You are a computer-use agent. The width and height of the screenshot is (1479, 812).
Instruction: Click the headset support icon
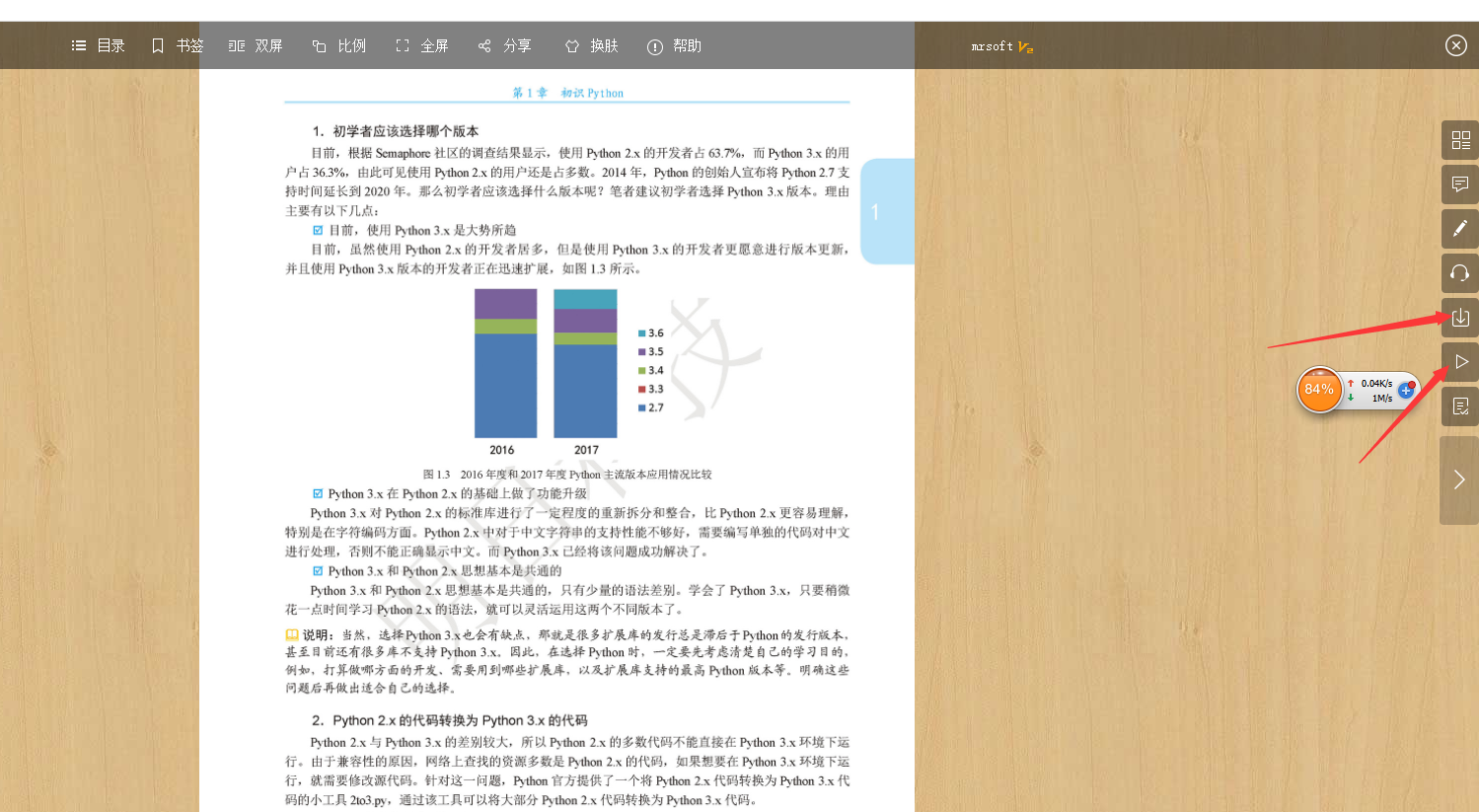tap(1460, 273)
